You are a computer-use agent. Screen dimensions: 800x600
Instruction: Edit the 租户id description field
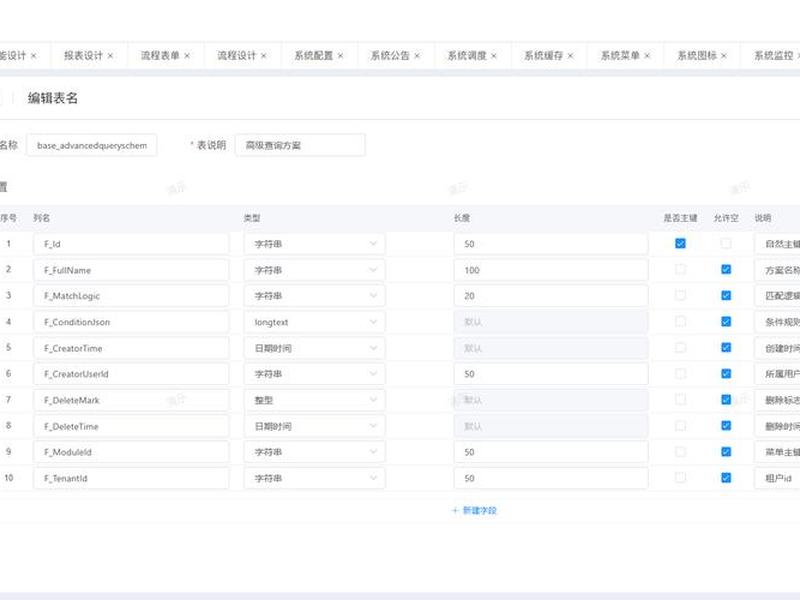coord(777,478)
